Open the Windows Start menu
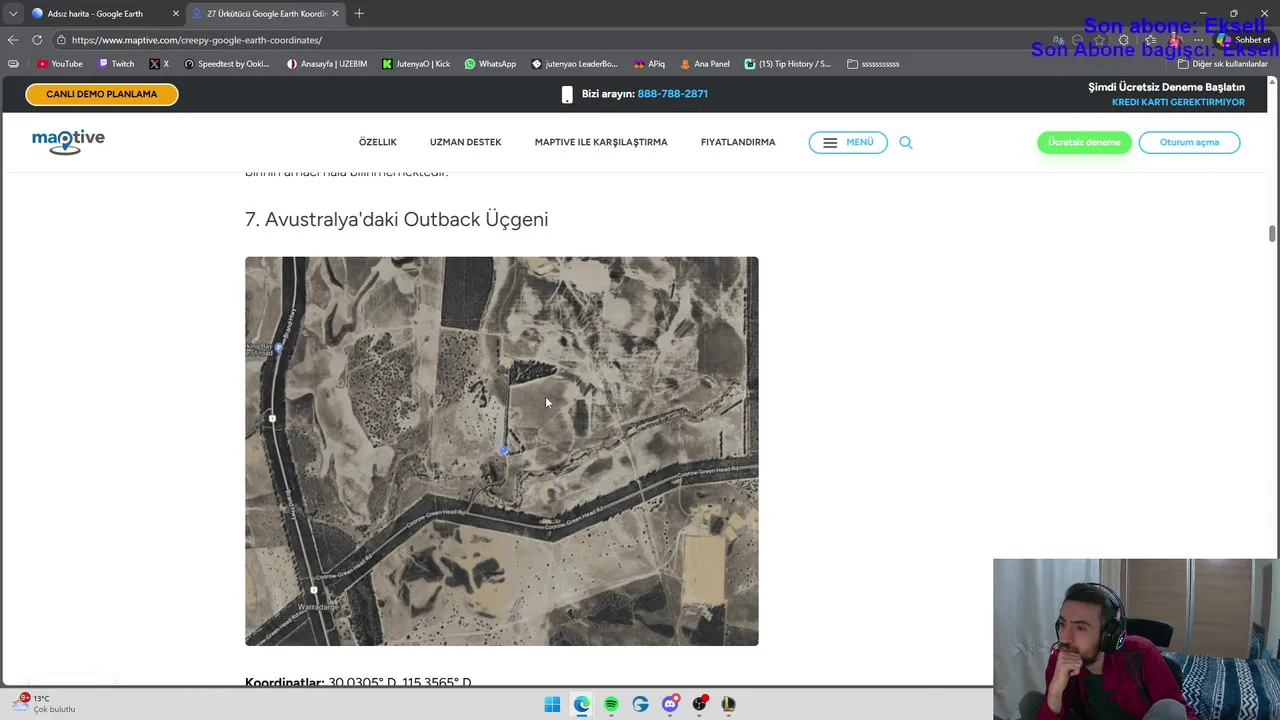Screen dimensions: 1280x720 pos(552,704)
